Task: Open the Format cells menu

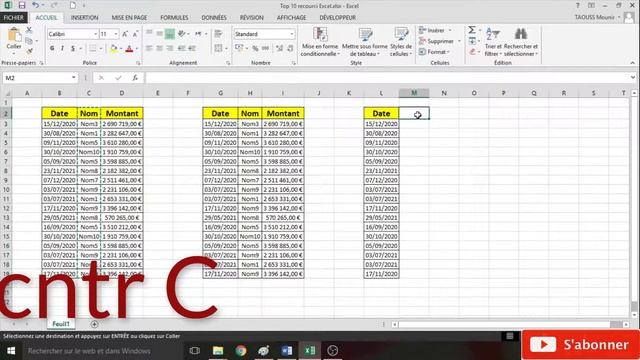Action: click(x=434, y=52)
